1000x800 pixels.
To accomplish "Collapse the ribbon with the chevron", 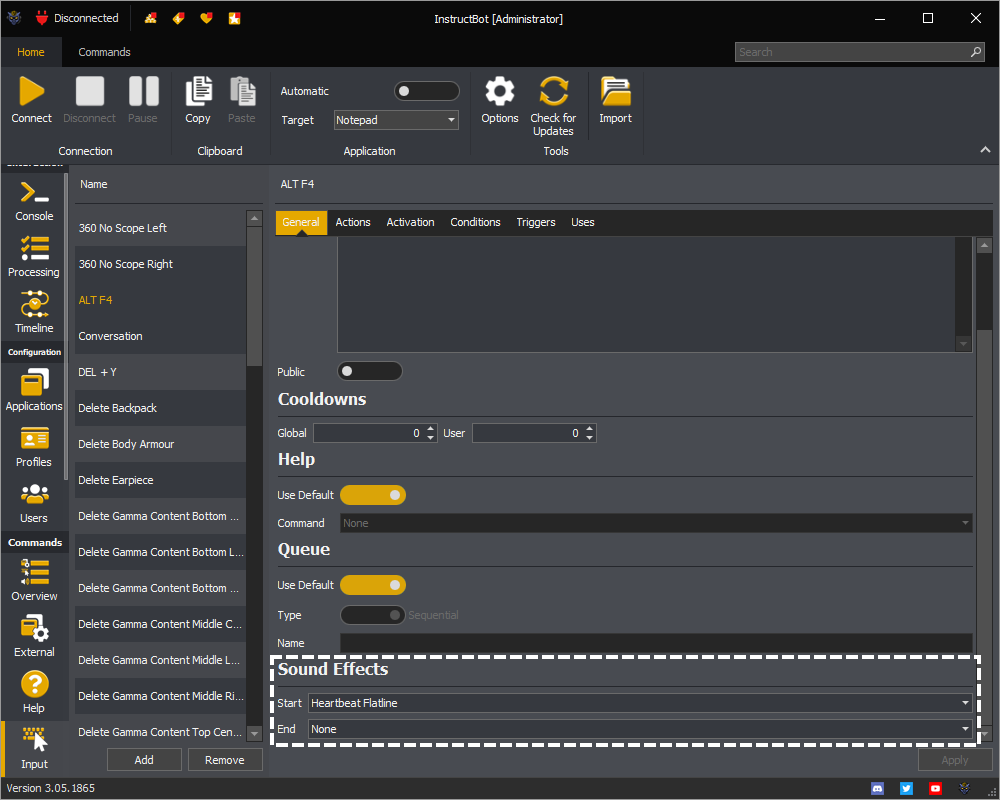I will 985,150.
